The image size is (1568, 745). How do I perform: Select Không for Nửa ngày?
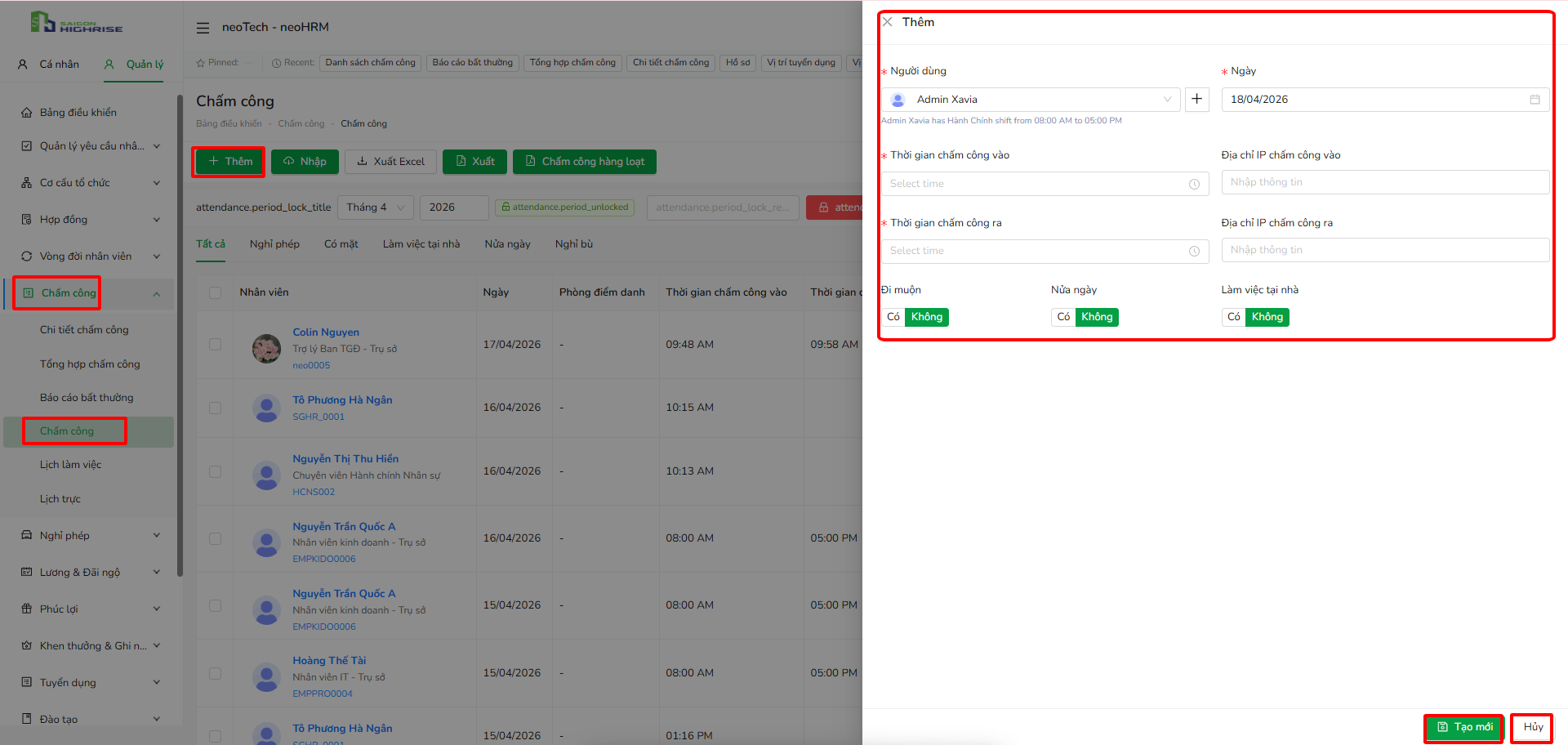pos(1097,317)
